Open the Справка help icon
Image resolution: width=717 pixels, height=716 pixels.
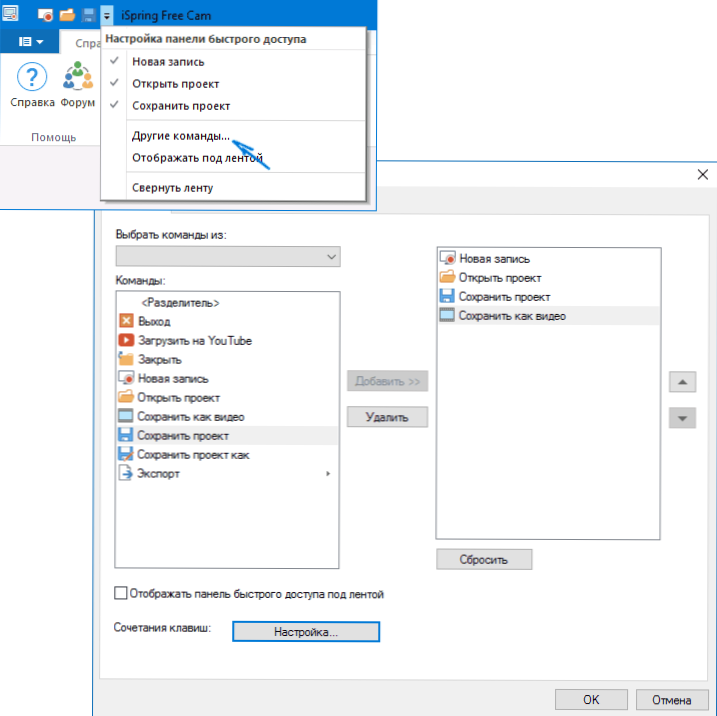tap(32, 85)
